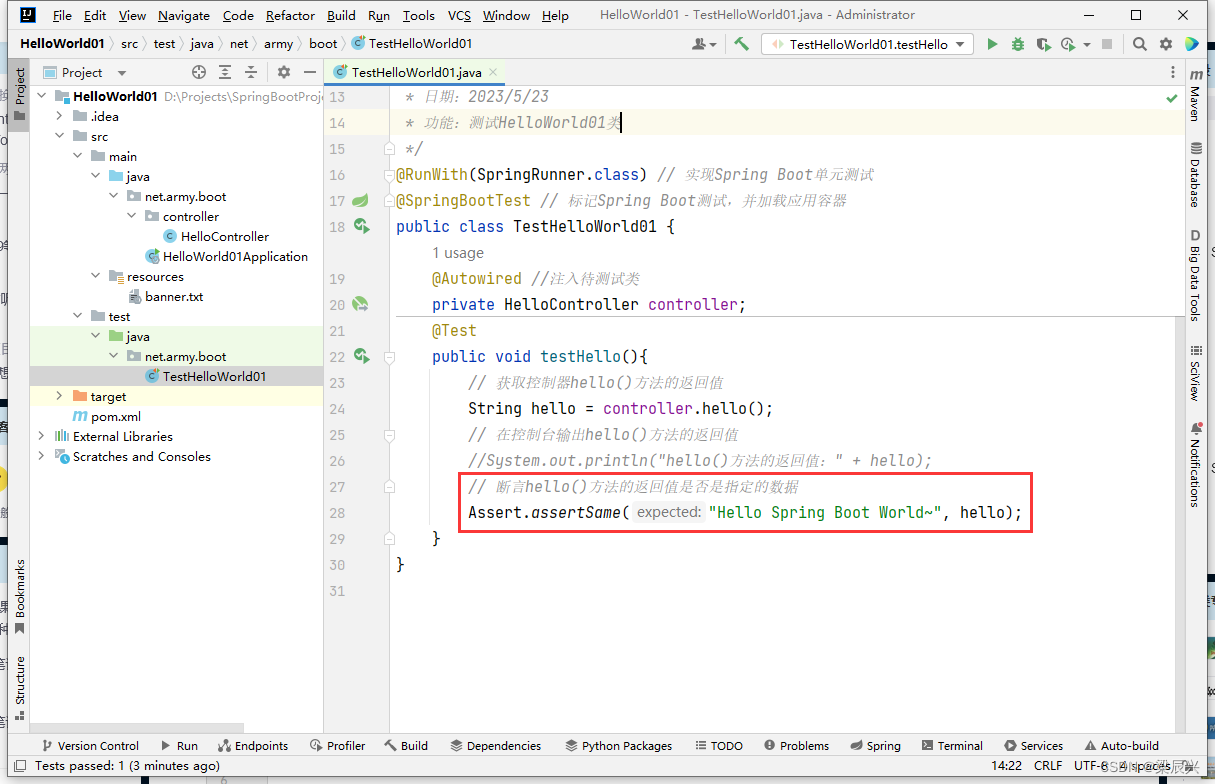Open run configuration dropdown TestHelloWorld01.testHello
This screenshot has height=784, width=1215.
coord(866,44)
